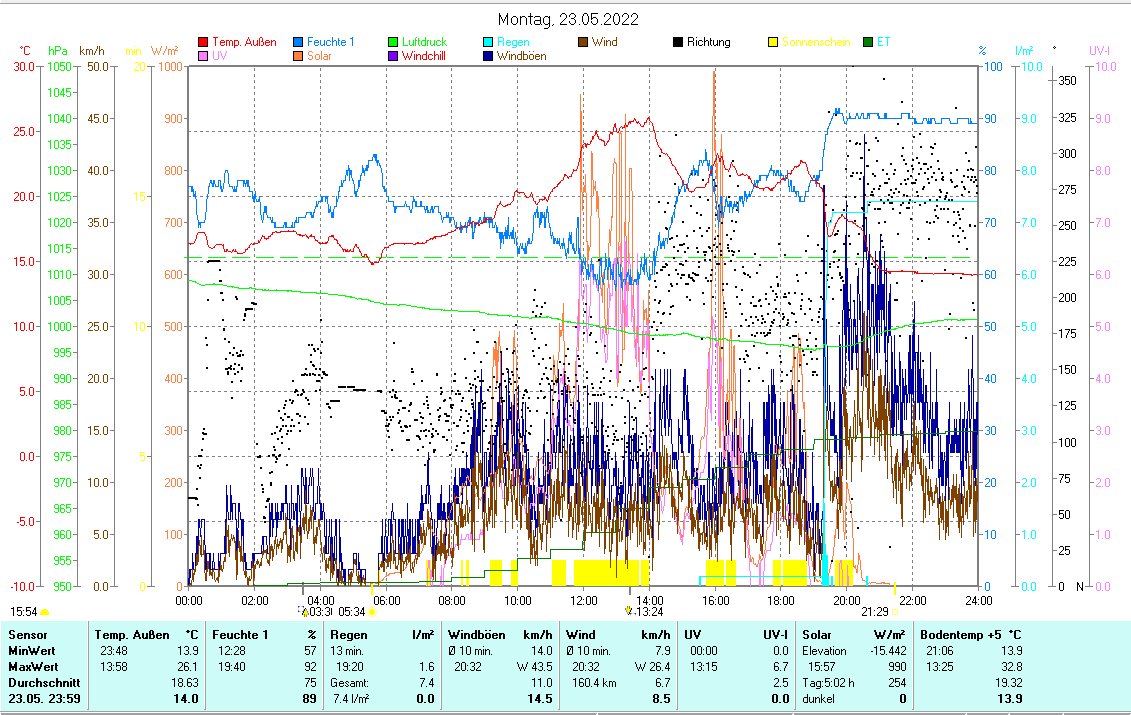This screenshot has height=715, width=1131.
Task: Click the cyan Regen legend swatch
Action: [x=487, y=43]
